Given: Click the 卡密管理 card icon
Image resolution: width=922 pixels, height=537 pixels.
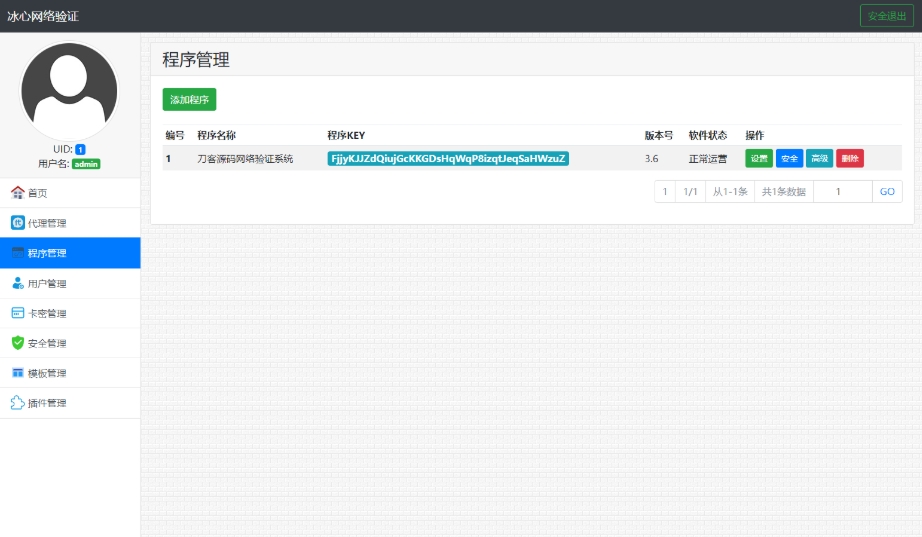Looking at the screenshot, I should pyautogui.click(x=17, y=313).
